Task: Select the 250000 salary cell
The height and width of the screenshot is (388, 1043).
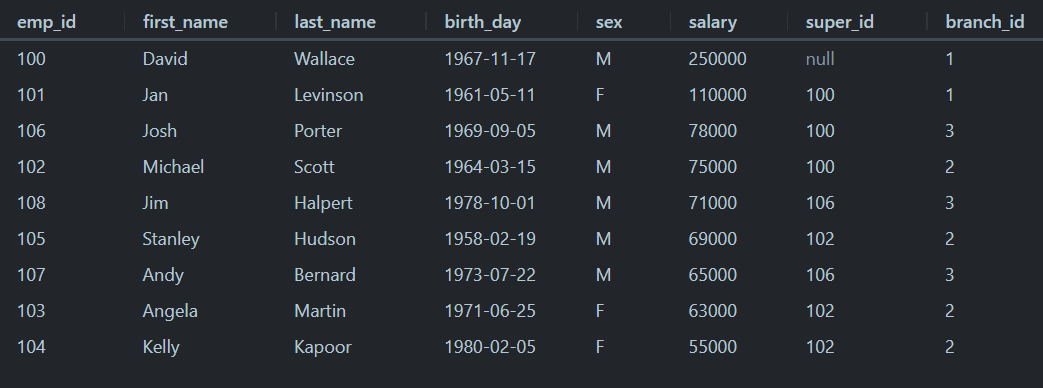Action: tap(717, 59)
